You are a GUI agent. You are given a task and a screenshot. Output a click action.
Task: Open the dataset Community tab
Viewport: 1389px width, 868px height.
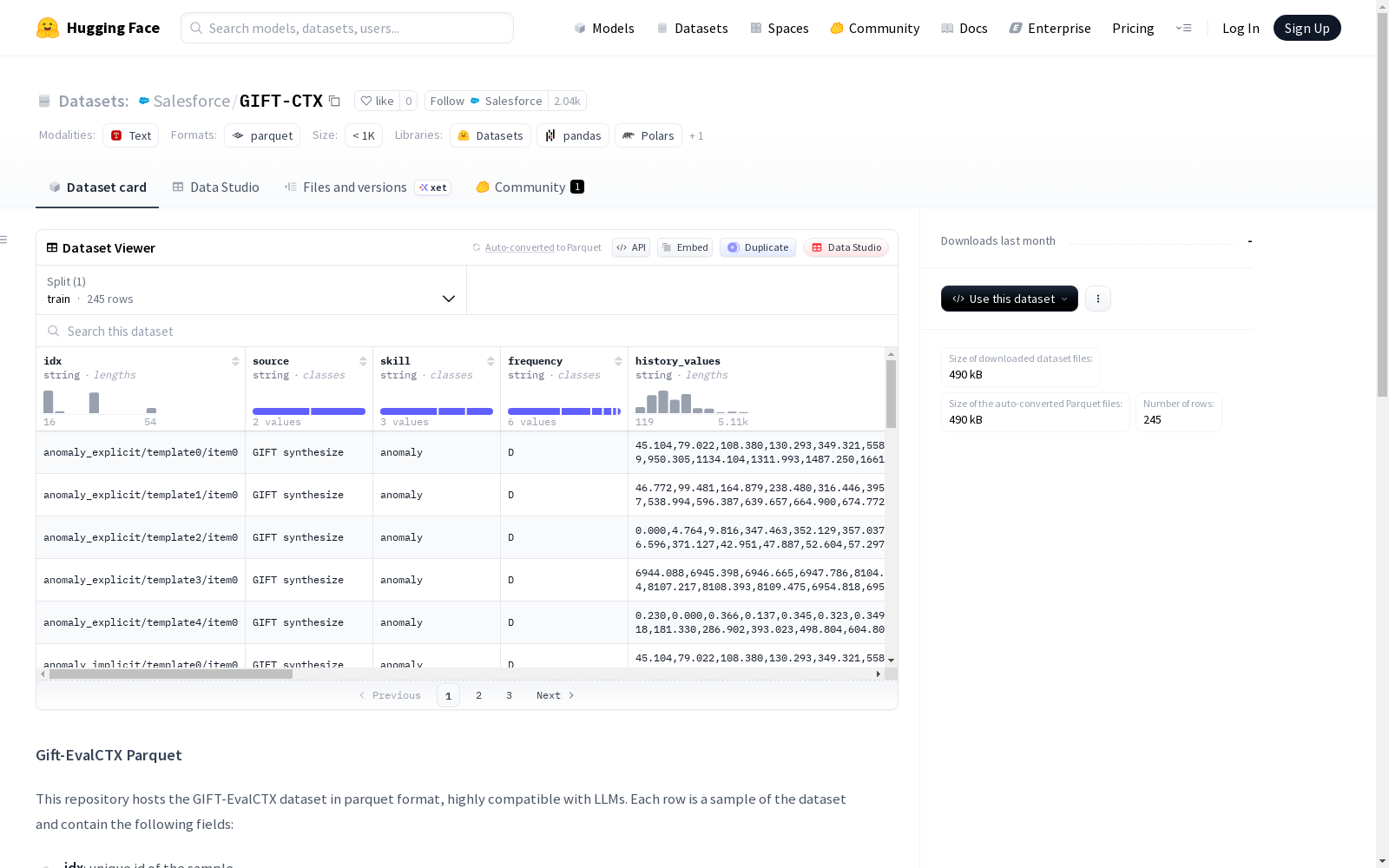(530, 187)
